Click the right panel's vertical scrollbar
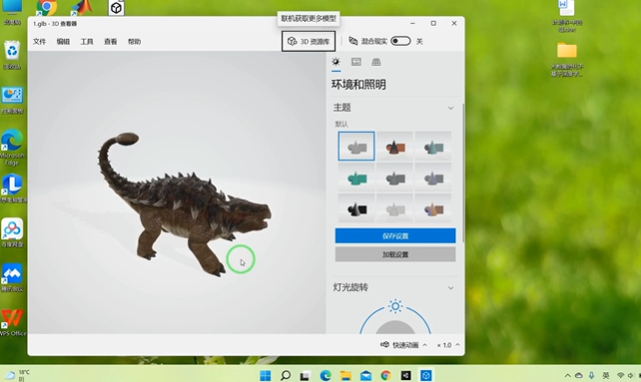Screen dimensions: 641x382 click(x=463, y=172)
